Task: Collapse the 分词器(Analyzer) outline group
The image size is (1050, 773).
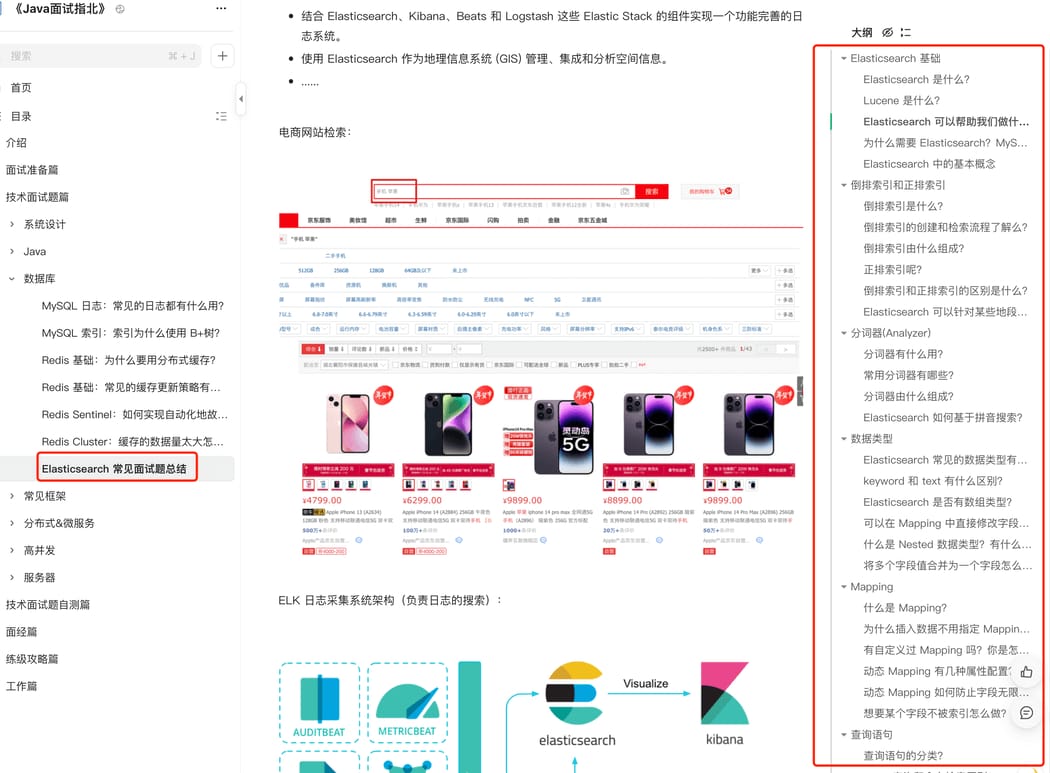Action: click(x=844, y=333)
